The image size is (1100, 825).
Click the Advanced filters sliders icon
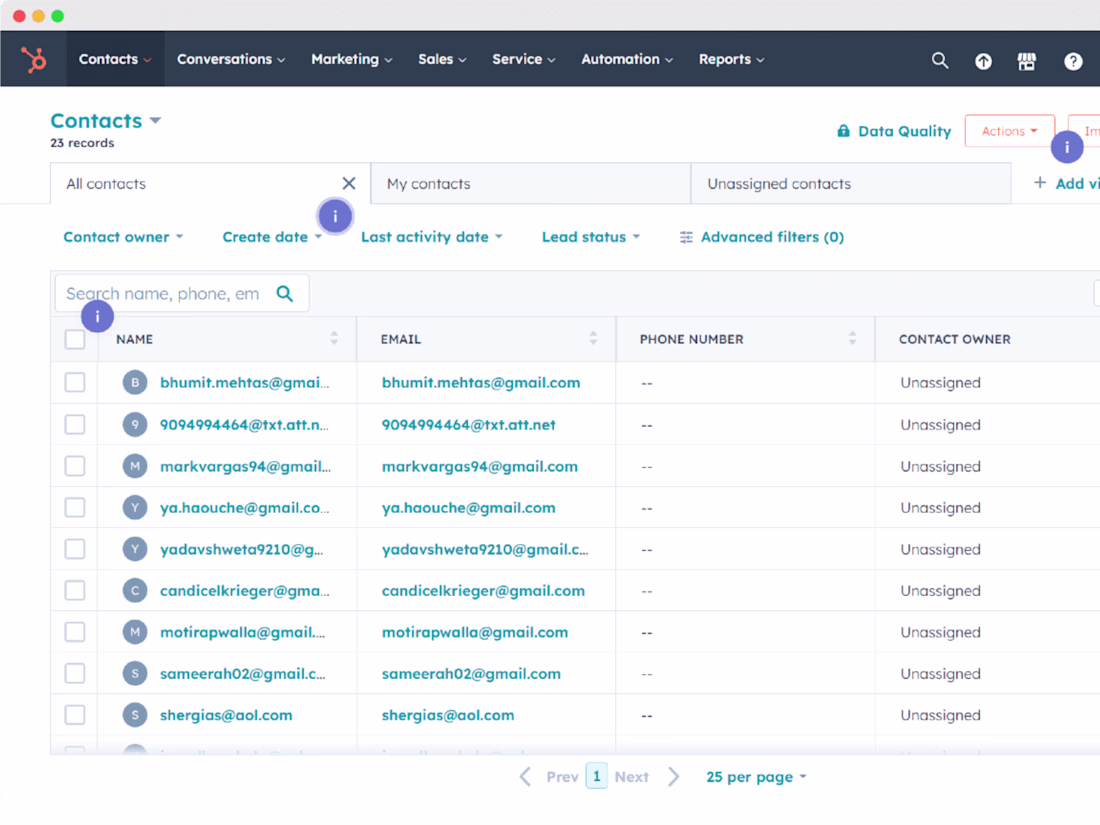coord(686,237)
